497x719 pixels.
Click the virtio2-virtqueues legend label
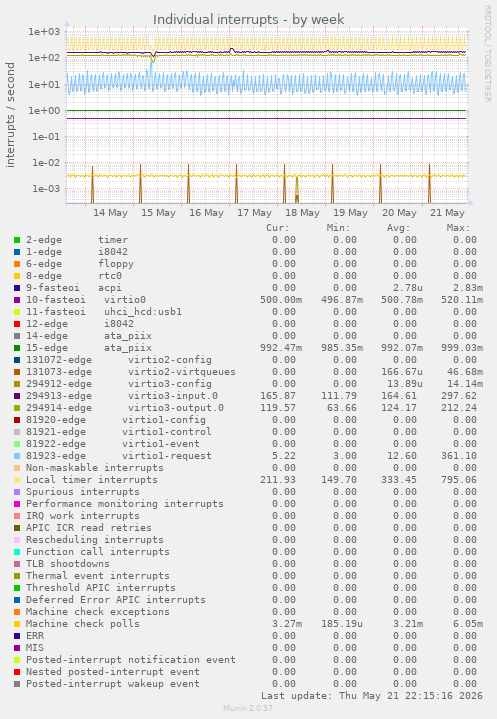(182, 372)
